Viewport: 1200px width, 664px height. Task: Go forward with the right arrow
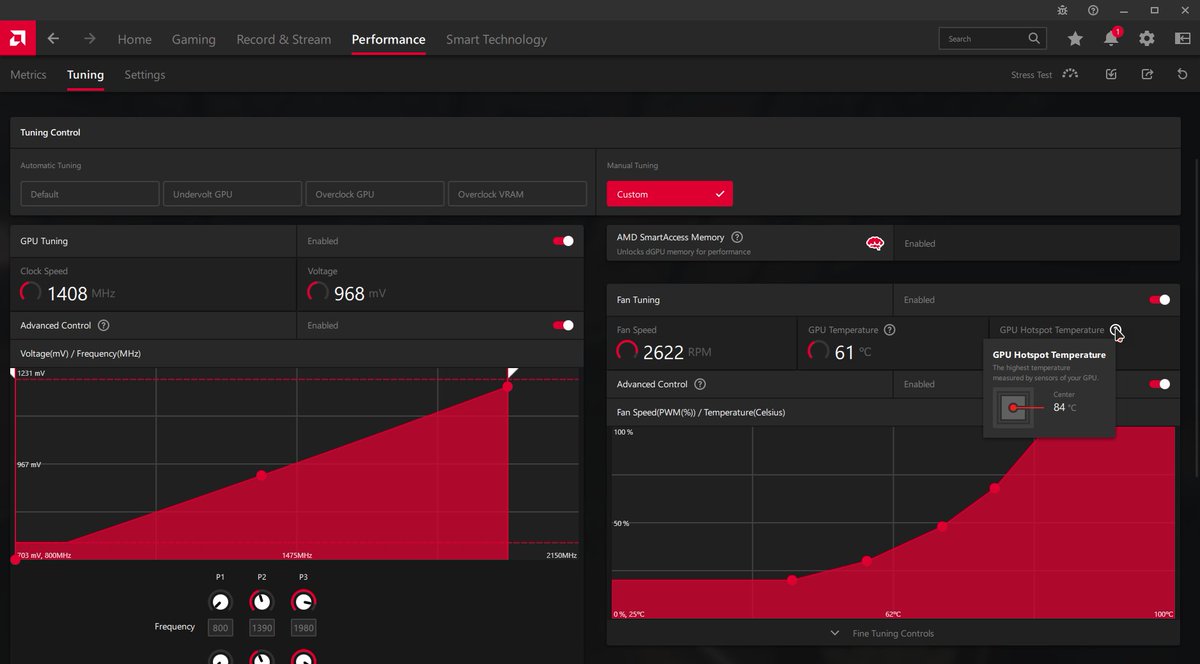90,39
